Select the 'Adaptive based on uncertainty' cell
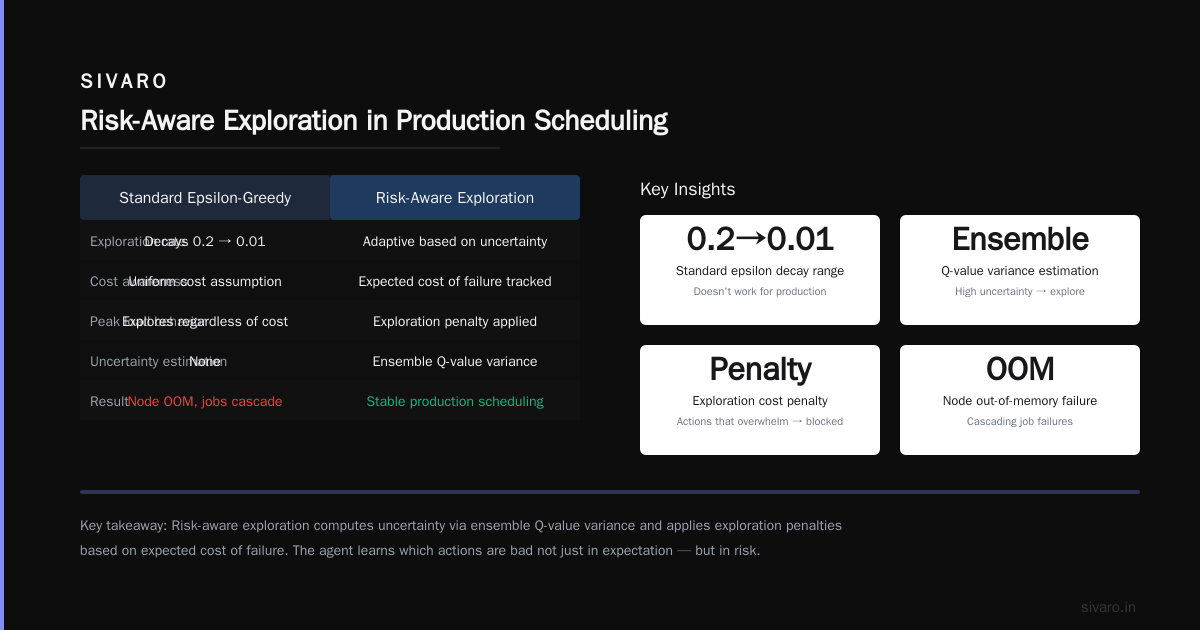Viewport: 1200px width, 630px height. 455,241
